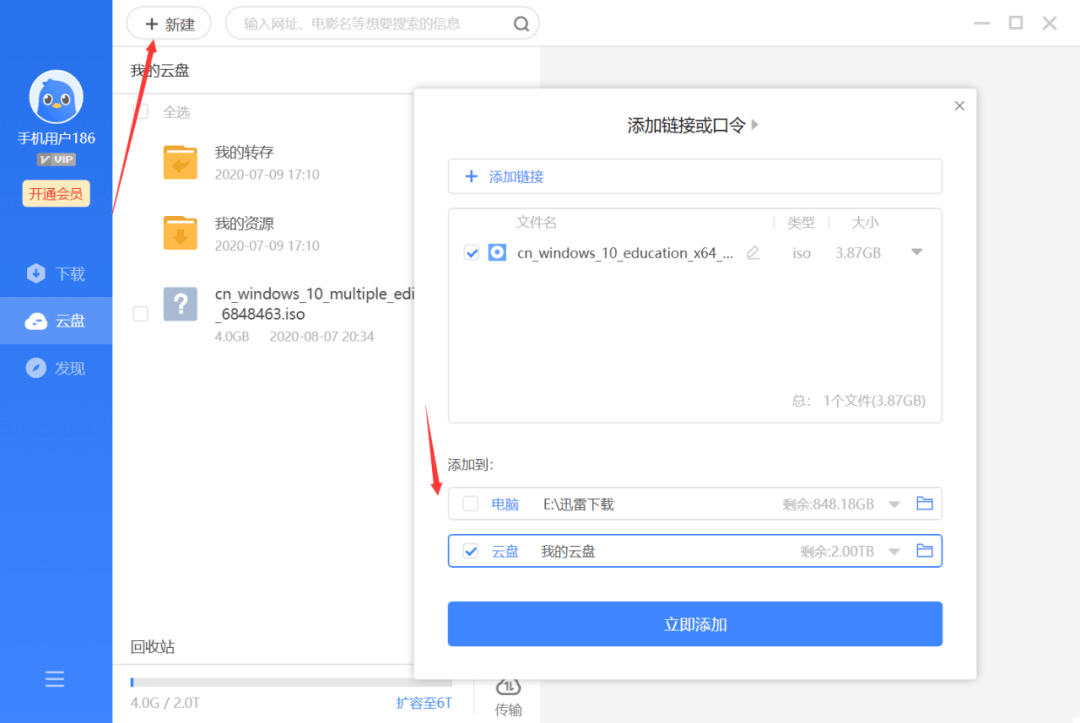
Task: Switch to the 发现 section in the sidebar
Action: [x=55, y=367]
